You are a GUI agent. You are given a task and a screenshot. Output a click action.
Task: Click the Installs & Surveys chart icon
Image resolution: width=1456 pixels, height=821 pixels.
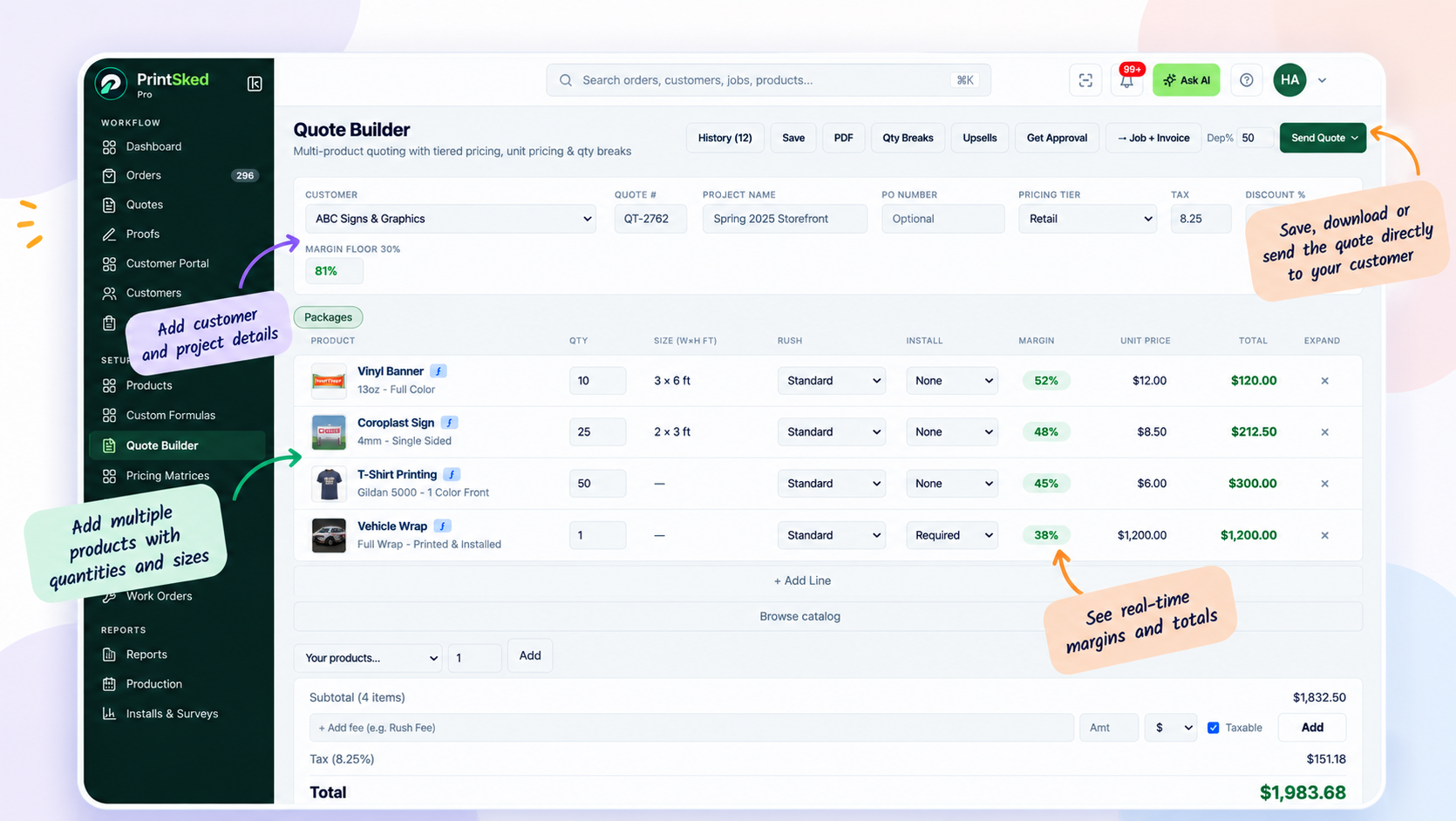109,713
